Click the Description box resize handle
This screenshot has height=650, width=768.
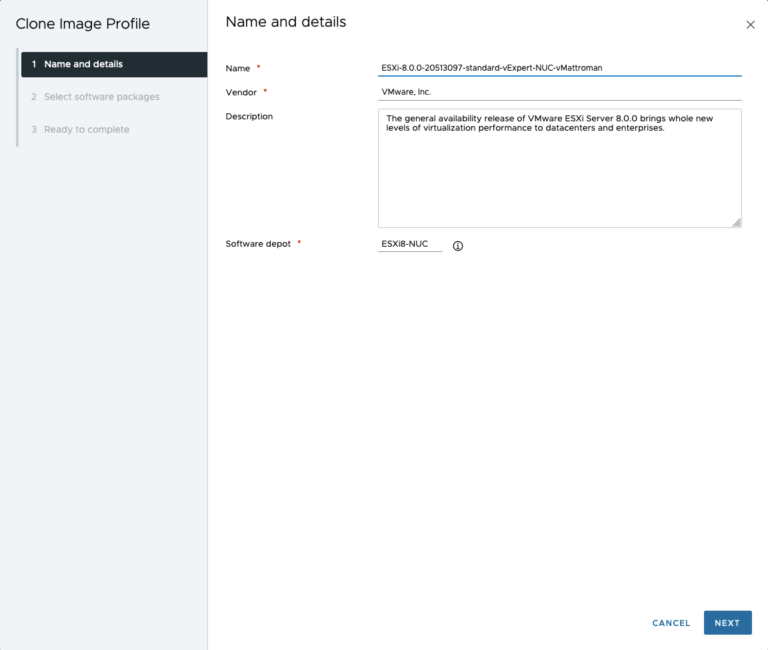736,222
